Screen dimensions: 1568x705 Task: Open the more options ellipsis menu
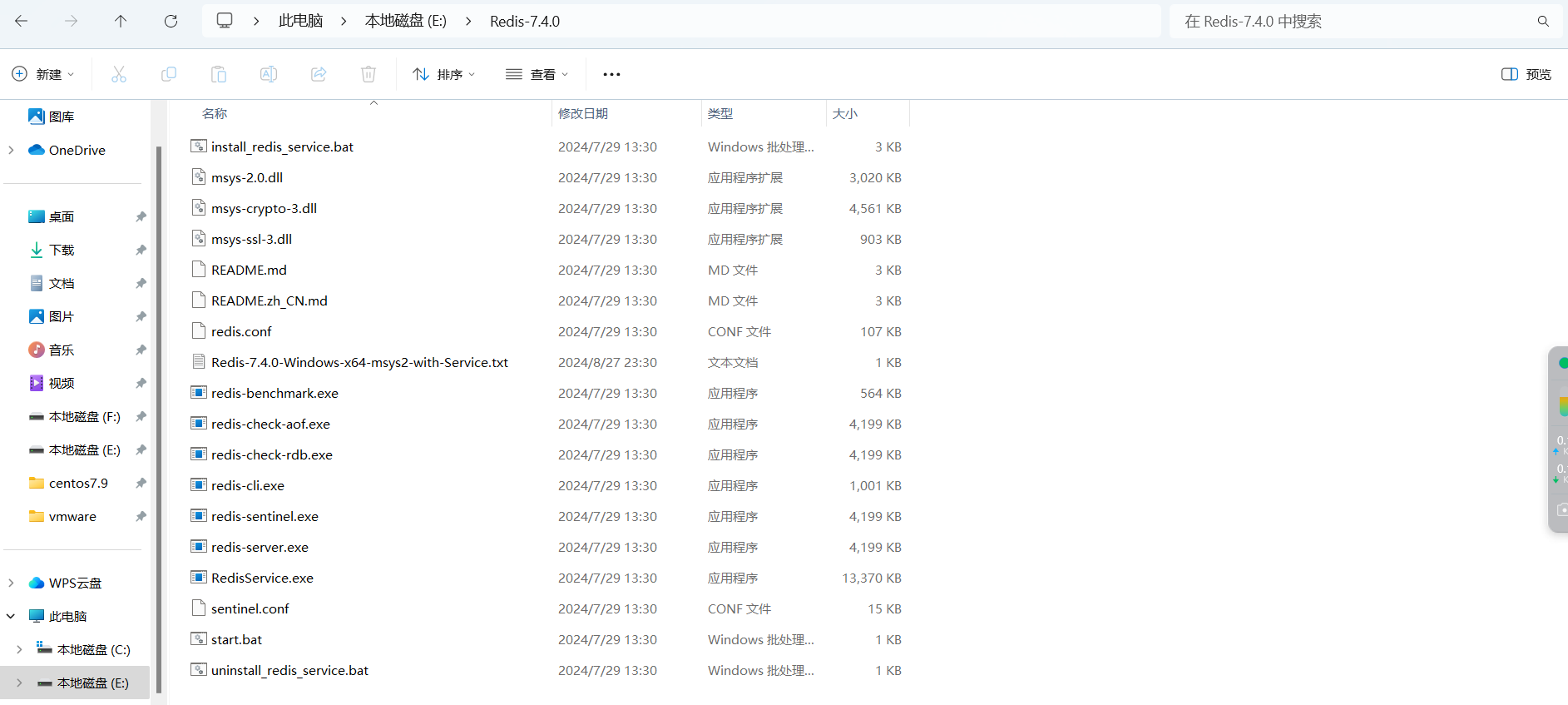pyautogui.click(x=611, y=74)
